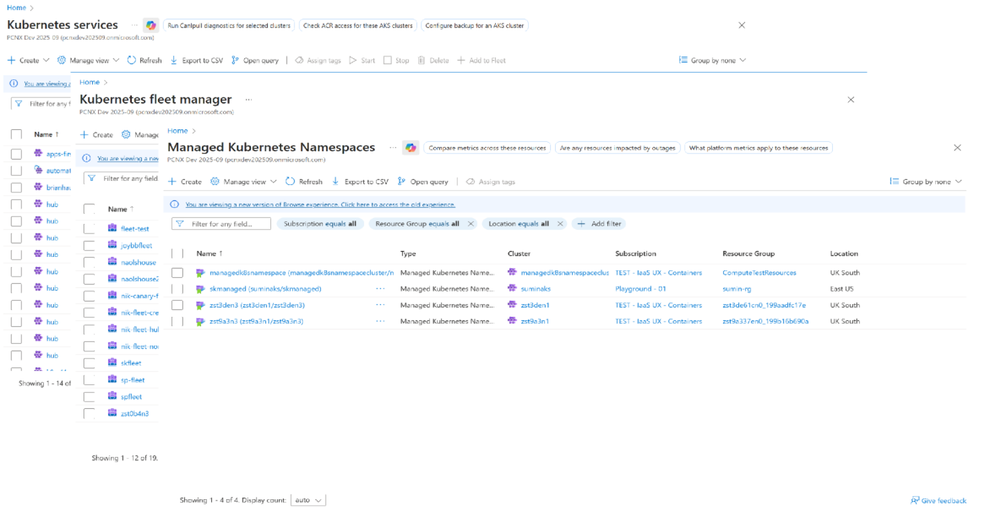Click the Give feedback icon link

(938, 500)
